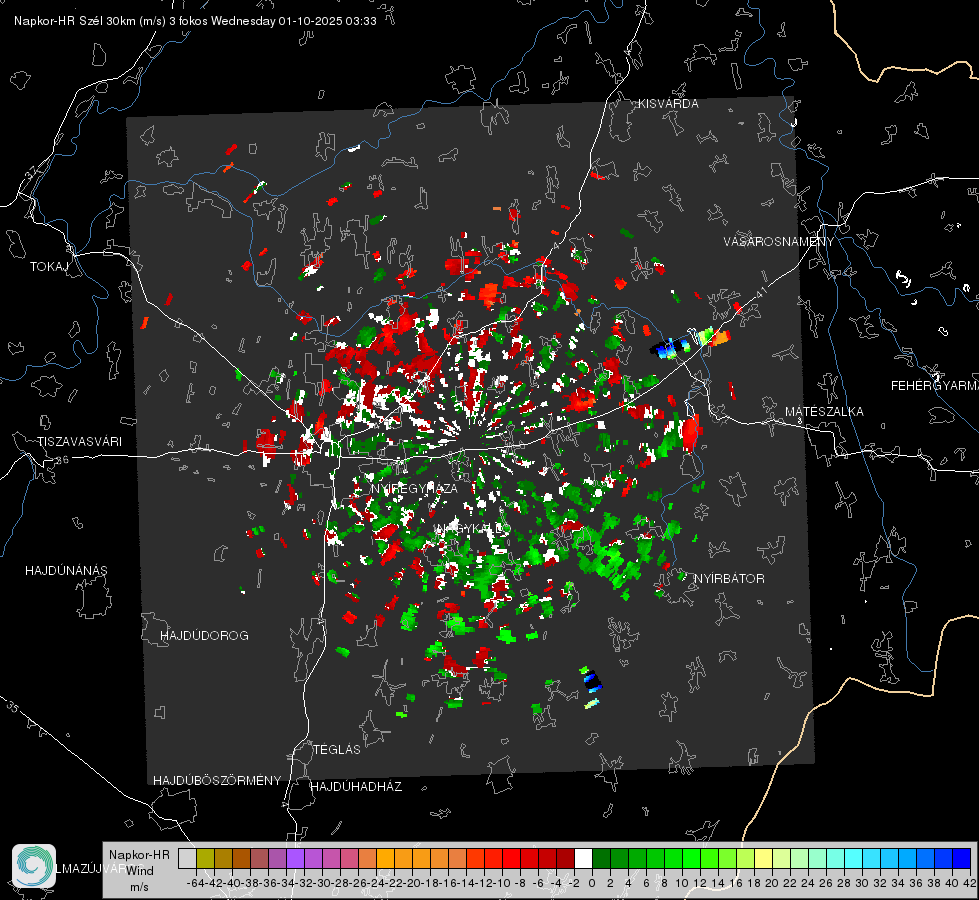Click the olive swatch above the -64 label
Viewport: 979px width, 900px height.
tap(205, 859)
